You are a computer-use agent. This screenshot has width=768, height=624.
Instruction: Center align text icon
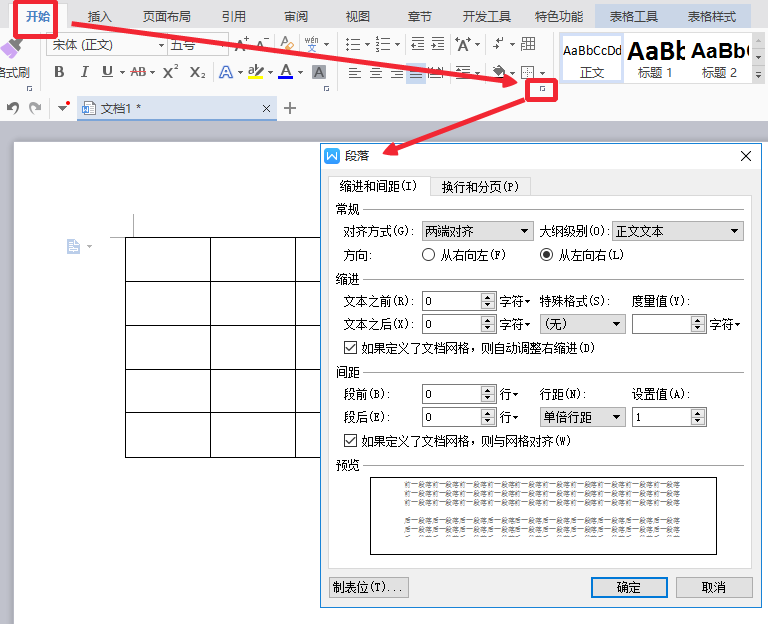tap(376, 73)
